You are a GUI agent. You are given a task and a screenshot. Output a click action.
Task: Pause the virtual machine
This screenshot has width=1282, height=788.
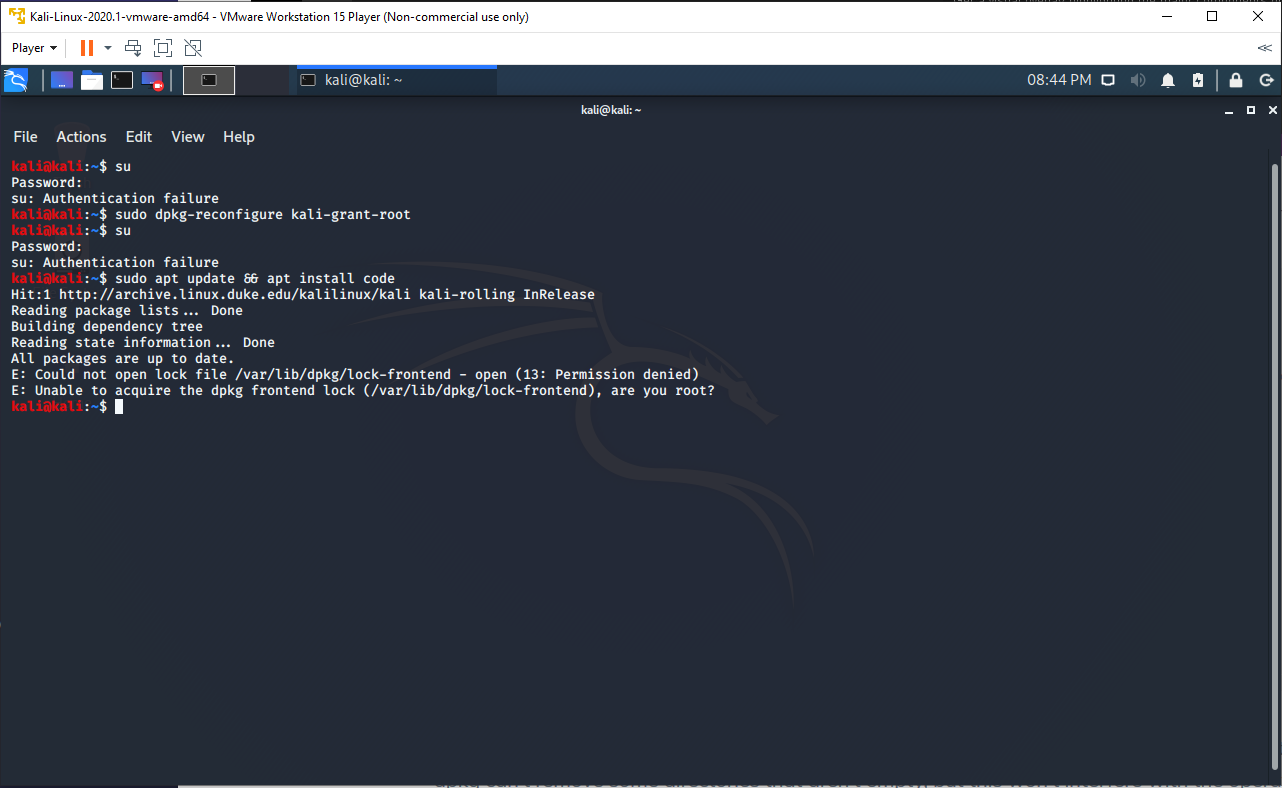point(87,48)
